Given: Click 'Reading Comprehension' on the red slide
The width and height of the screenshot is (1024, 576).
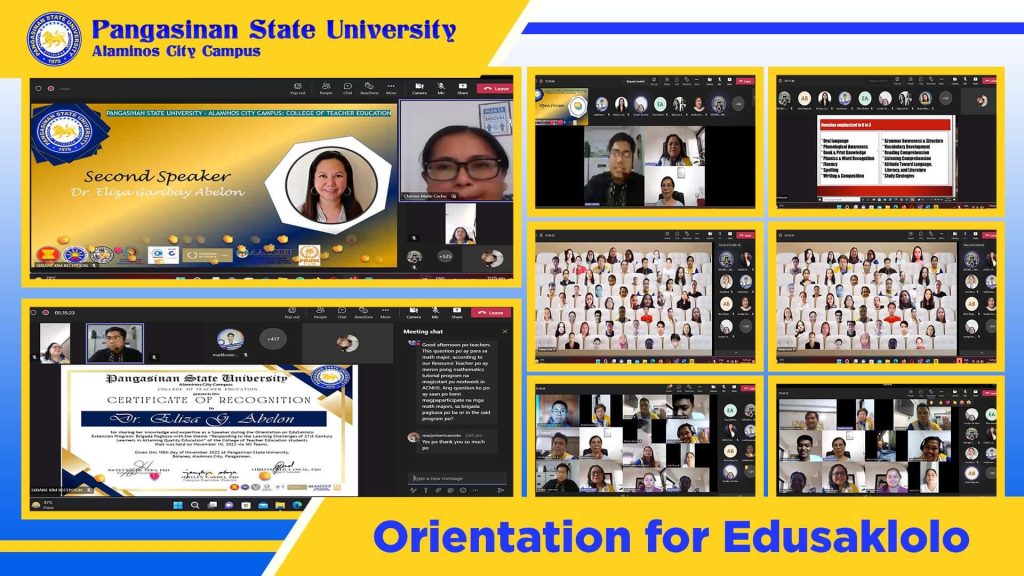Looking at the screenshot, I should pyautogui.click(x=906, y=153).
